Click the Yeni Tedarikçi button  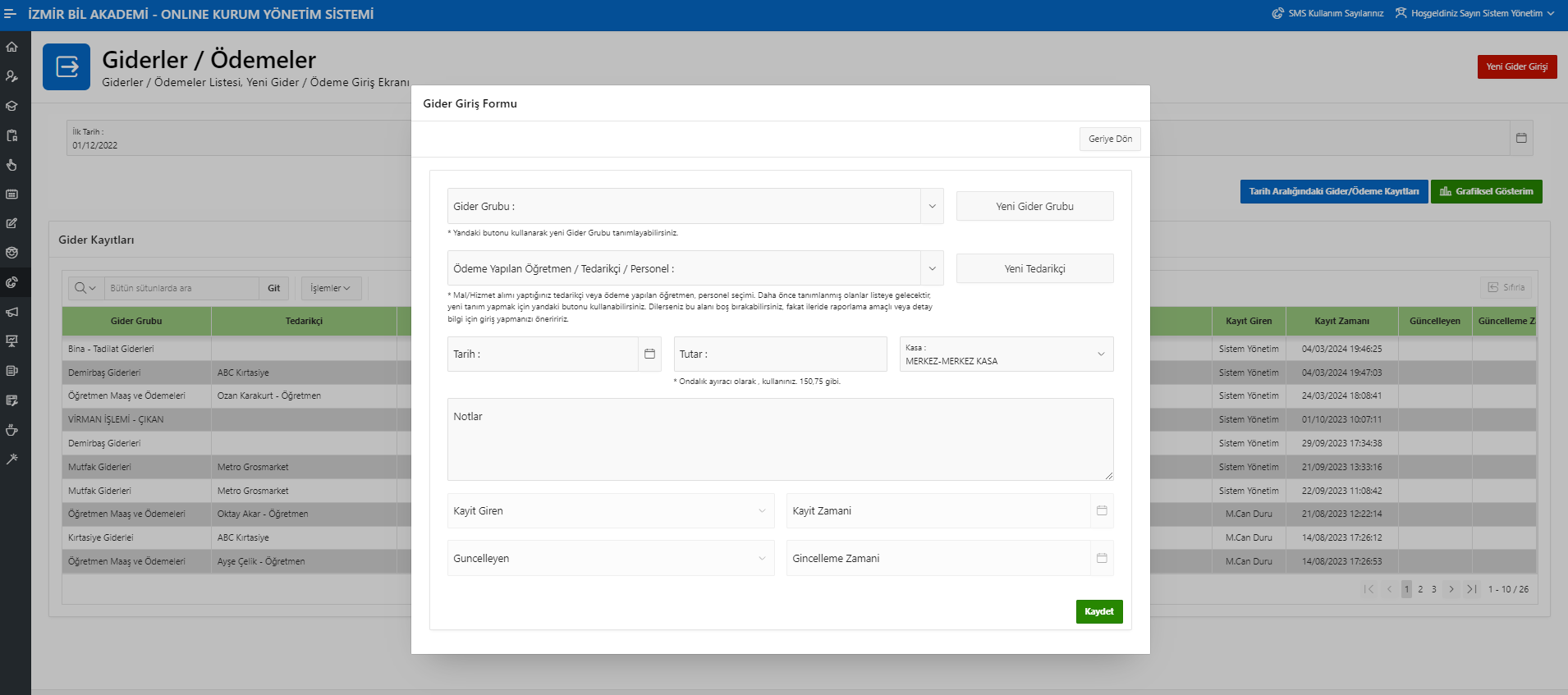[x=1034, y=268]
